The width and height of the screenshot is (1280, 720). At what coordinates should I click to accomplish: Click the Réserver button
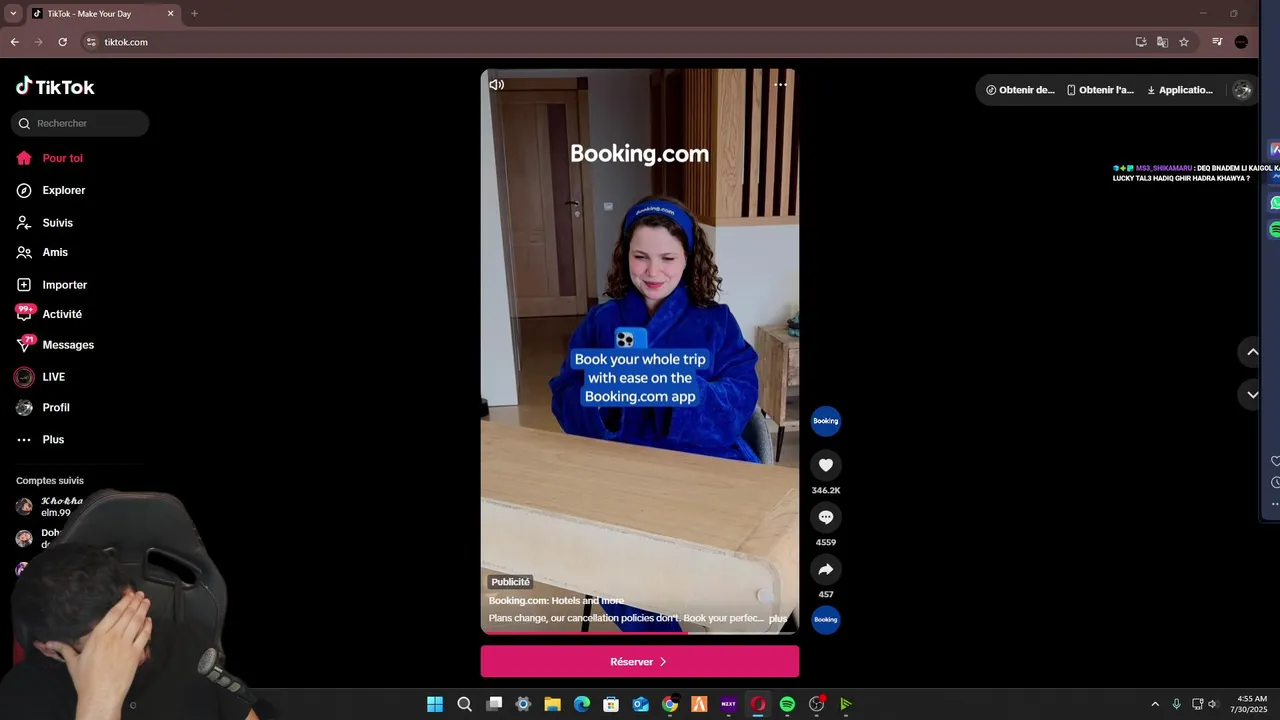[x=640, y=662]
